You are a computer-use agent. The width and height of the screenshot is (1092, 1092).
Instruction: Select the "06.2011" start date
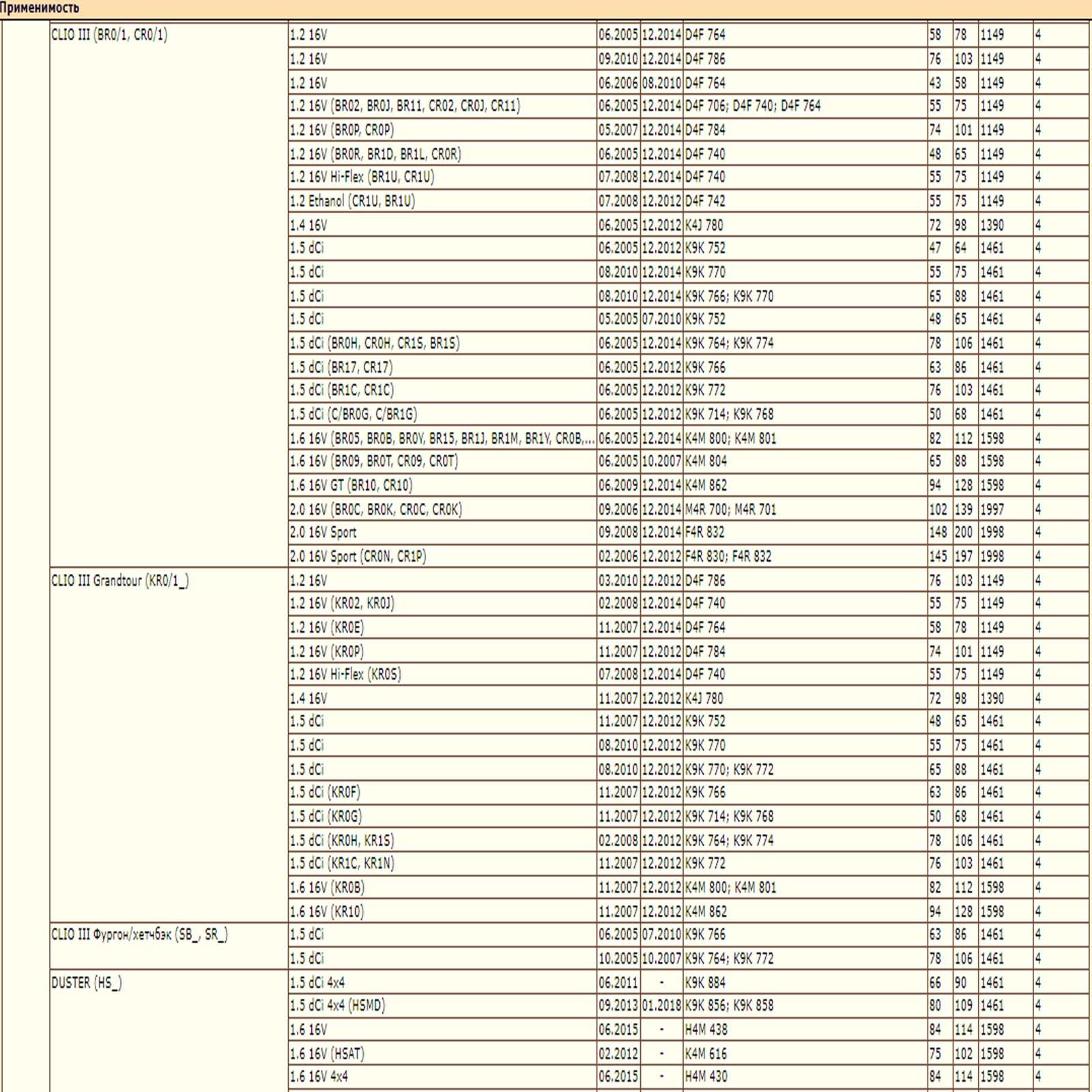pyautogui.click(x=618, y=983)
